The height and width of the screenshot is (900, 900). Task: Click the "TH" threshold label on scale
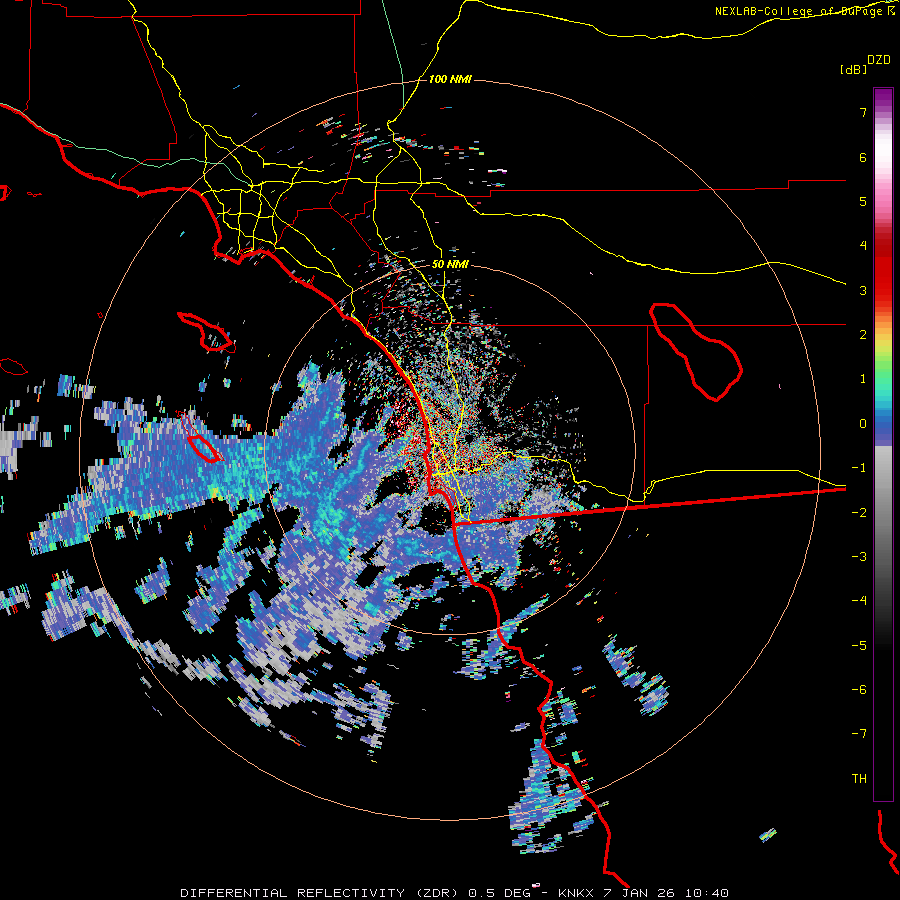(859, 778)
